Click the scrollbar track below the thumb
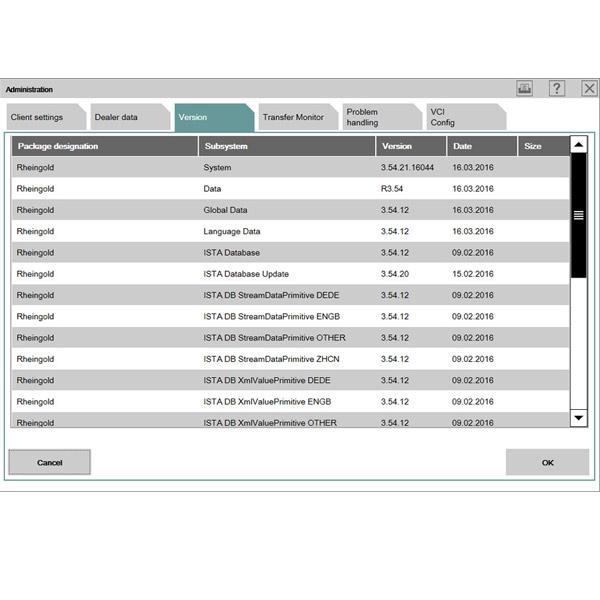Image resolution: width=600 pixels, height=600 pixels. coord(579,343)
